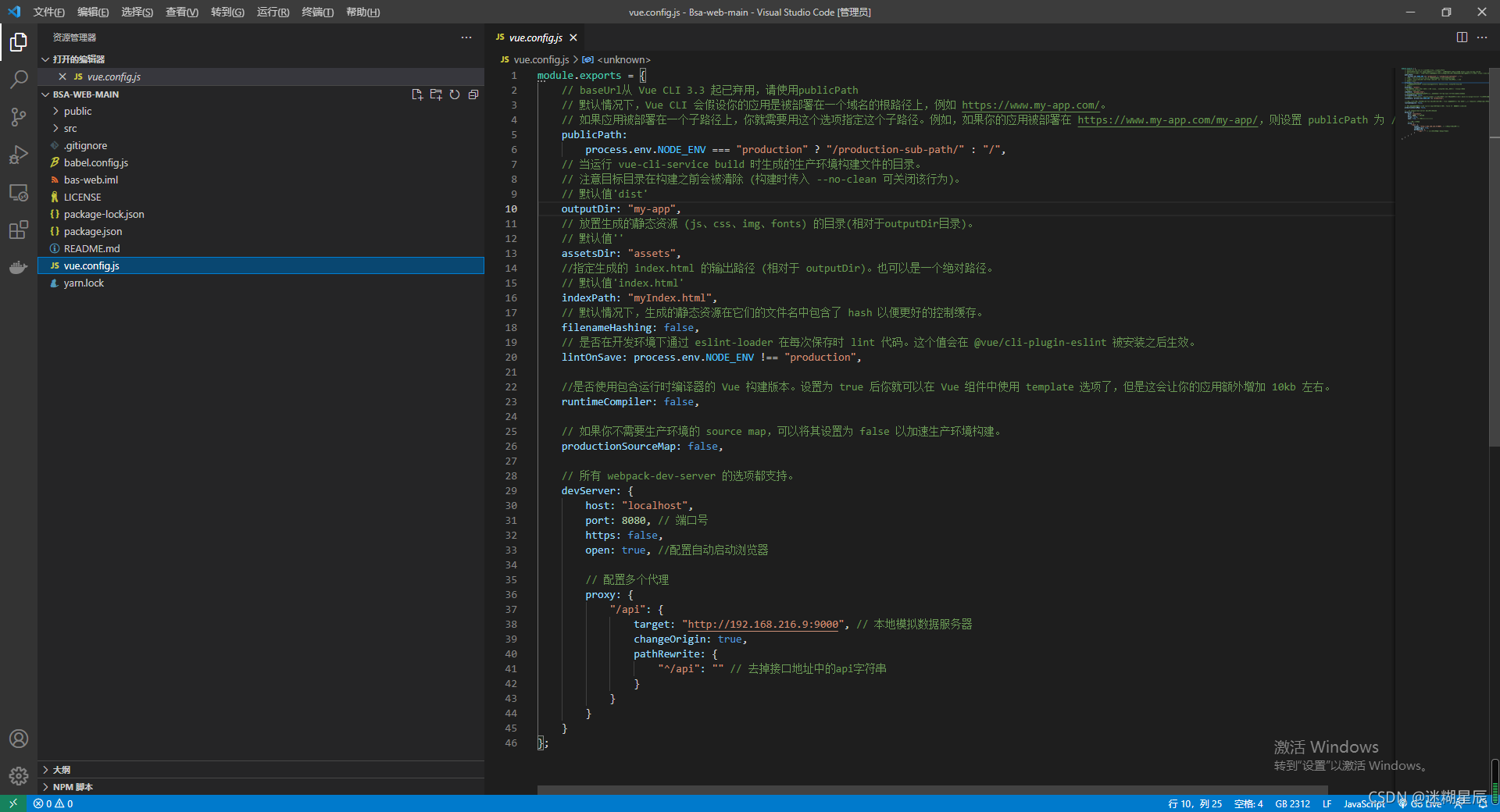
Task: Click the https://www.my-app.com/ link in comment
Action: pos(1030,105)
